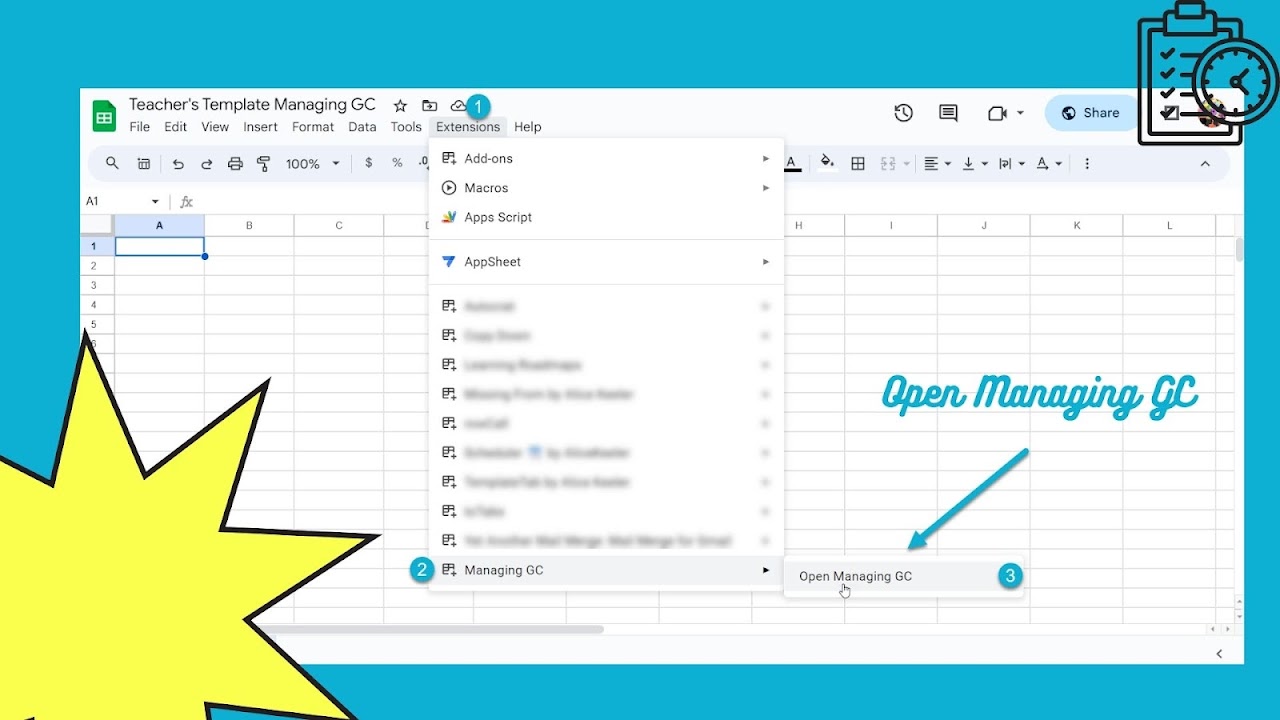
Task: Open the Insert menu
Action: (260, 127)
